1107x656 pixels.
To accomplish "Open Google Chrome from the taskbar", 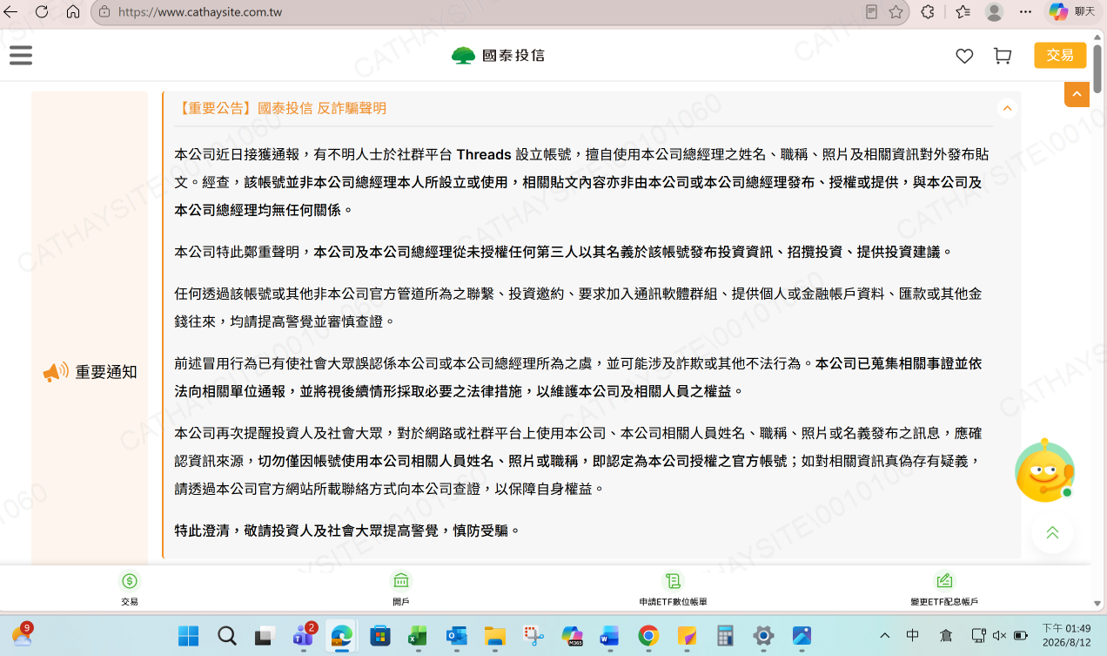I will 648,636.
